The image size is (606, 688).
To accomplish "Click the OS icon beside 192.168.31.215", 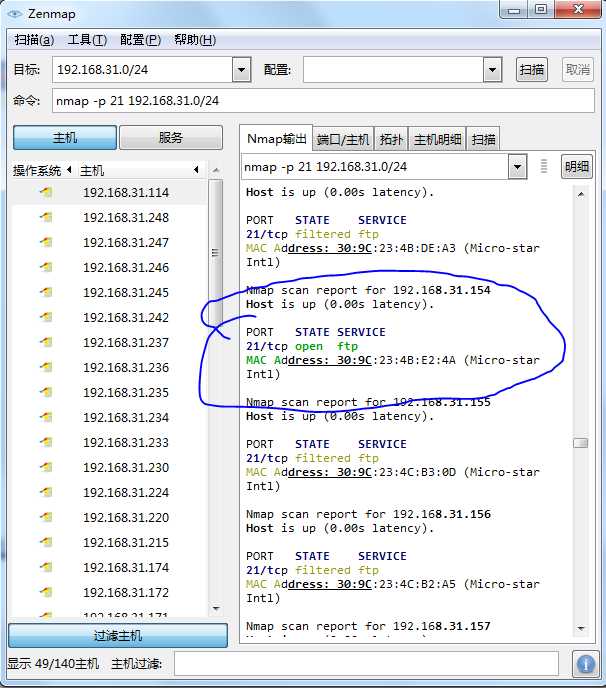I will [47, 542].
